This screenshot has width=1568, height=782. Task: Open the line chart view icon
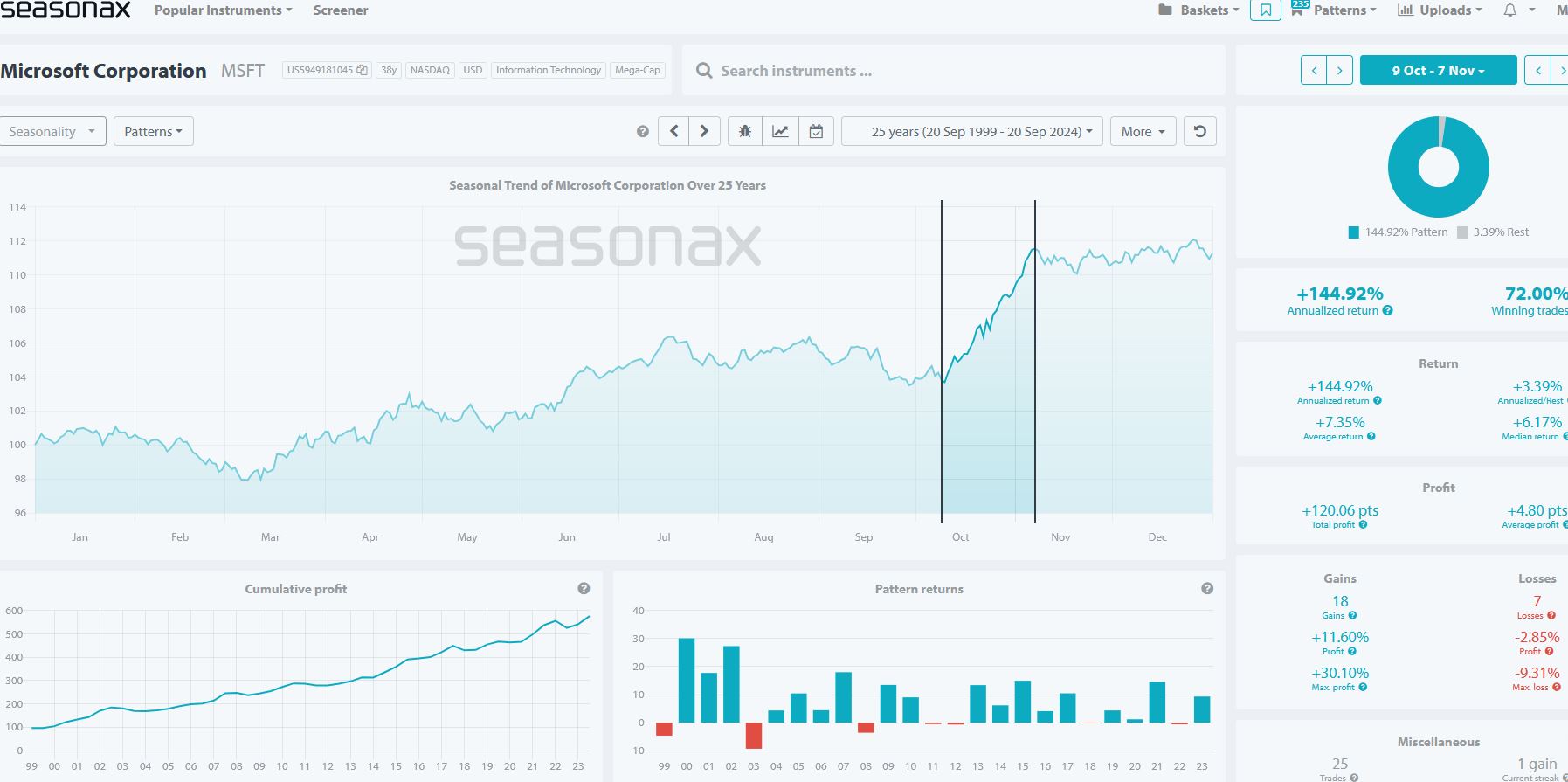click(x=780, y=132)
